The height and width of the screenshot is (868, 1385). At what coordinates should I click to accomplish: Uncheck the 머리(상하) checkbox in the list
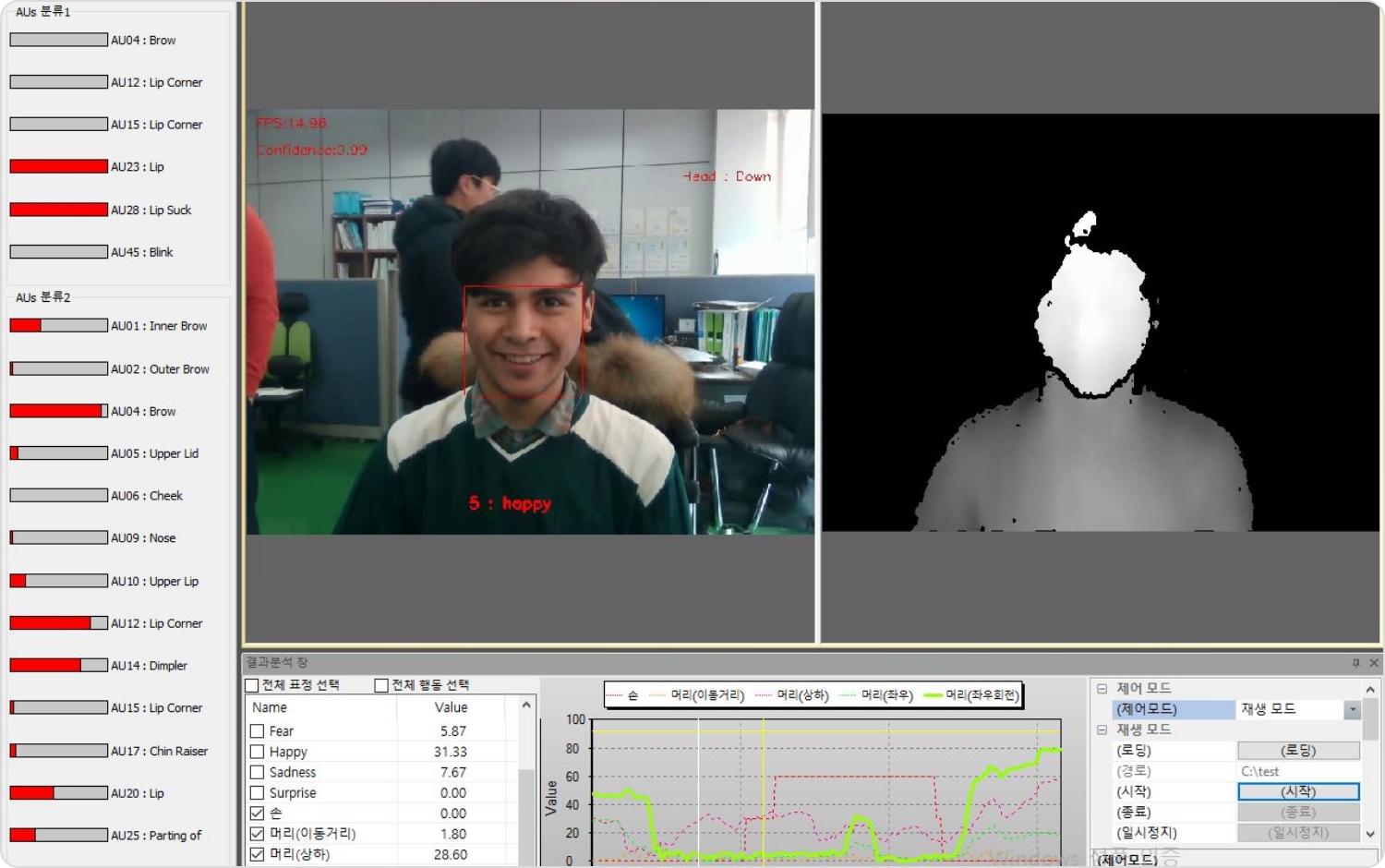[257, 854]
